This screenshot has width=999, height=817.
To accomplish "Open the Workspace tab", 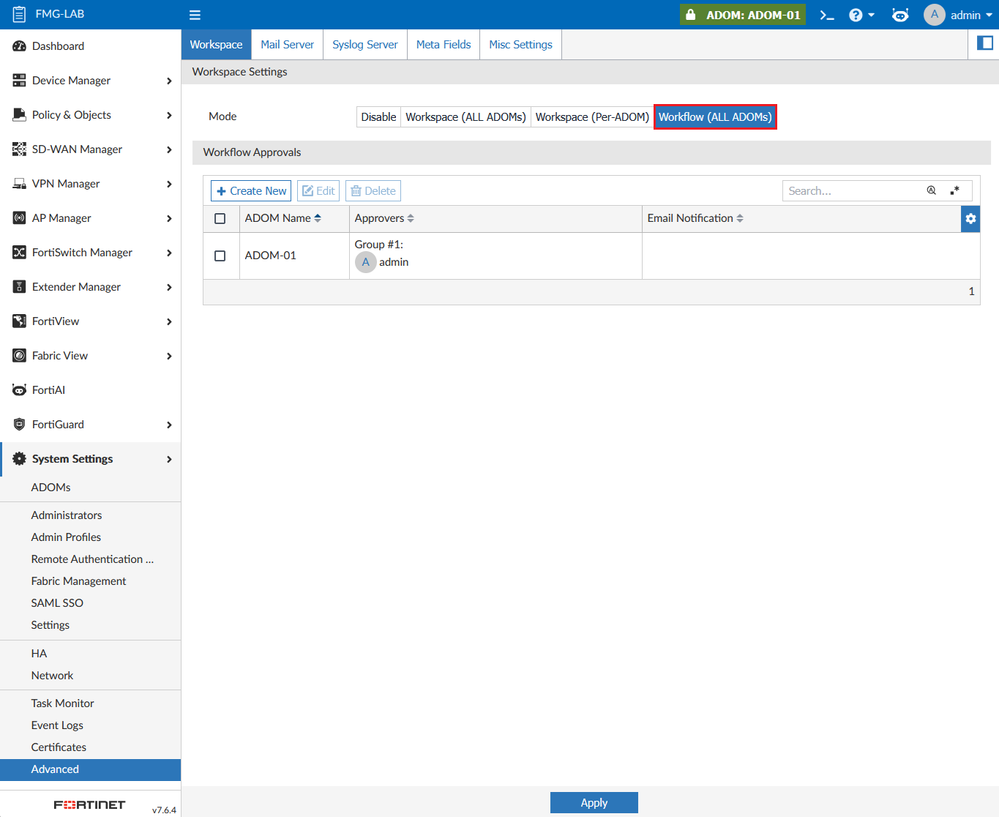I will click(x=216, y=45).
